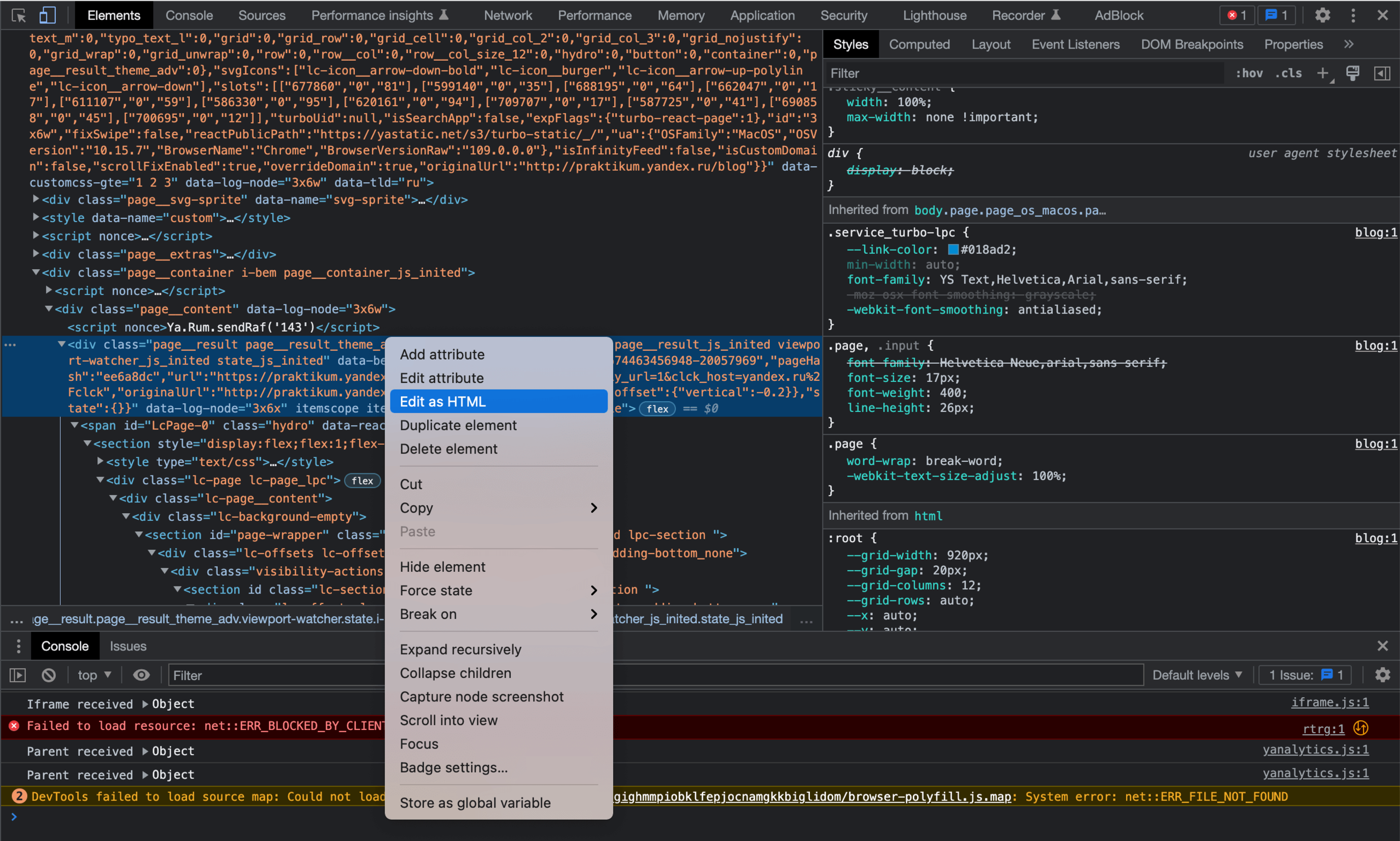Image resolution: width=1400 pixels, height=841 pixels.
Task: Open the top JavaScript context dropdown
Action: 94,675
